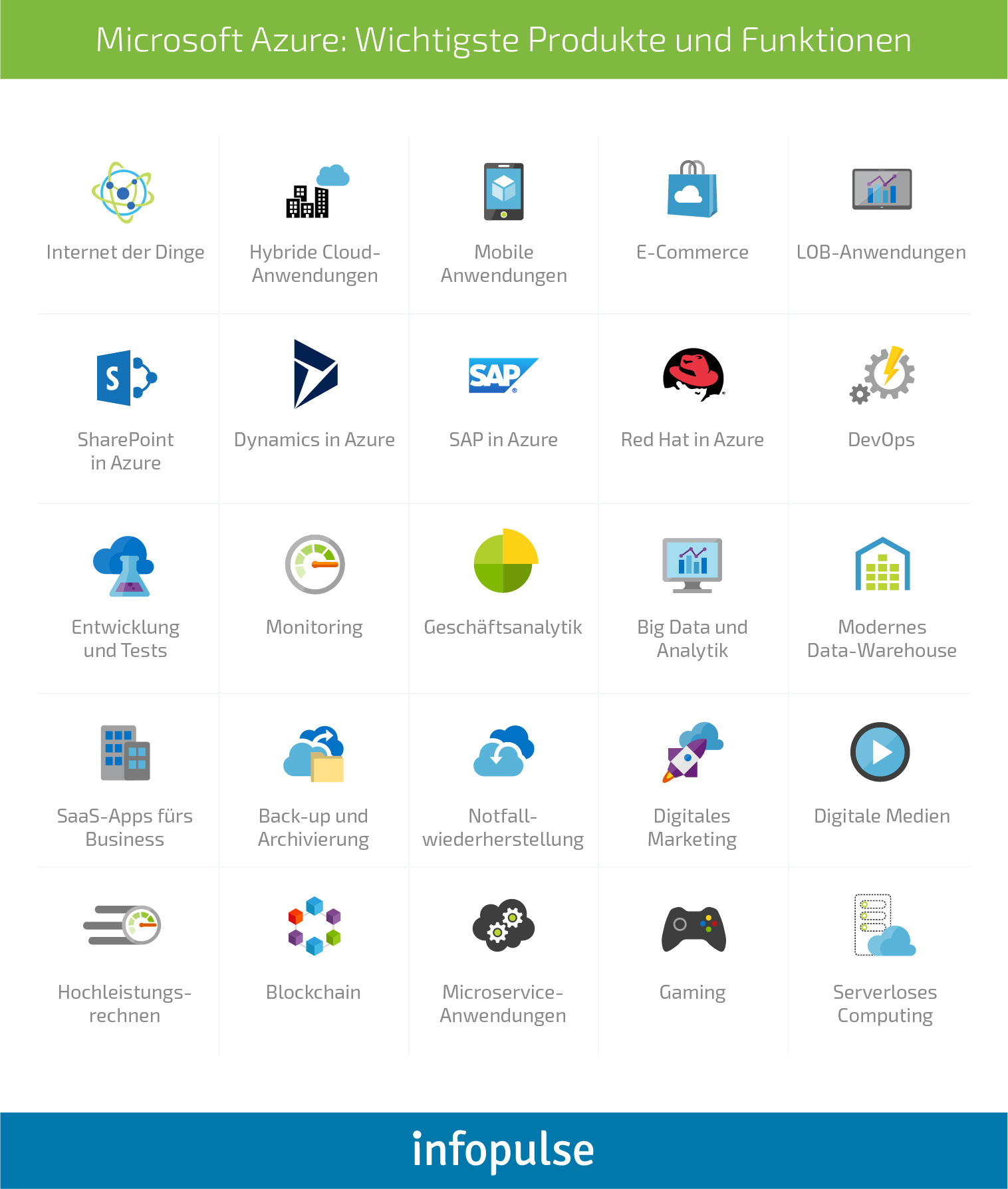Click the 'Digitale Medien' label

point(882,817)
